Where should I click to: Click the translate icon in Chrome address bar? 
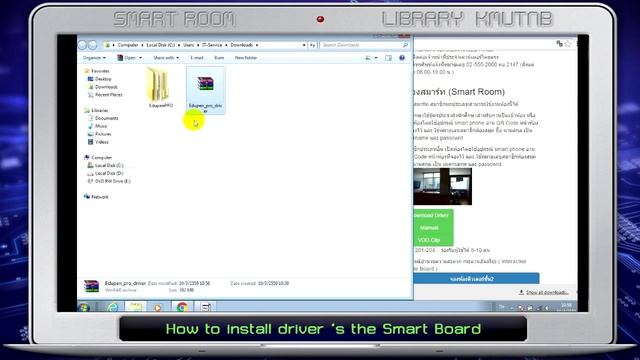[x=559, y=44]
